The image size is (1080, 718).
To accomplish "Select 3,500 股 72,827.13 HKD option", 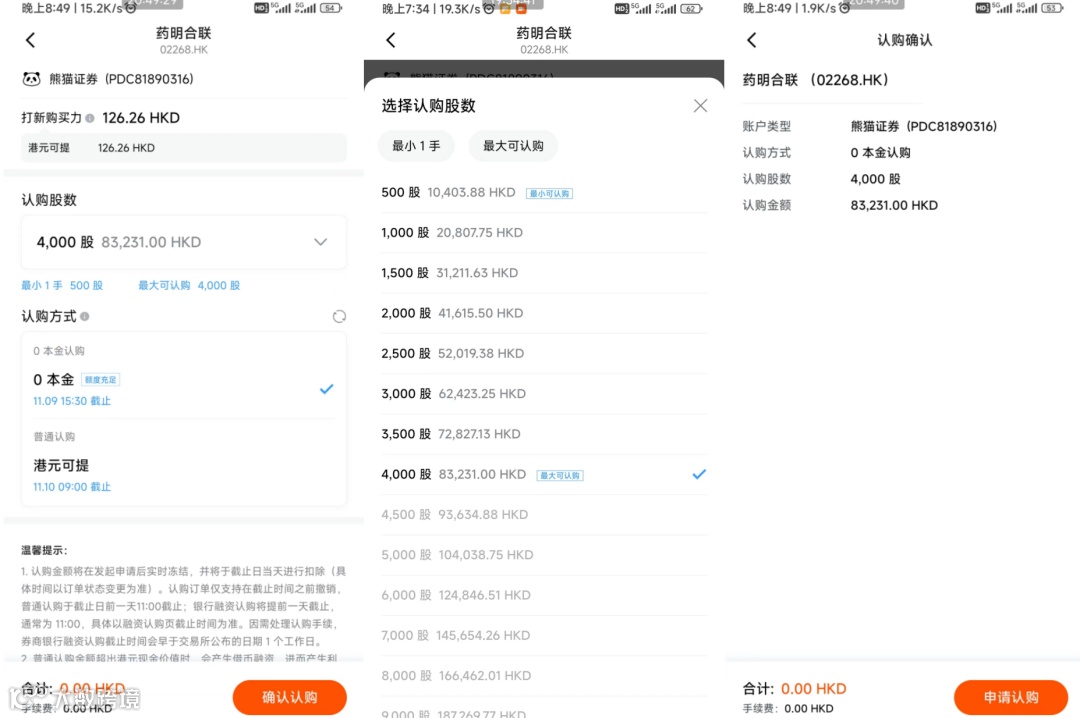I will point(544,434).
